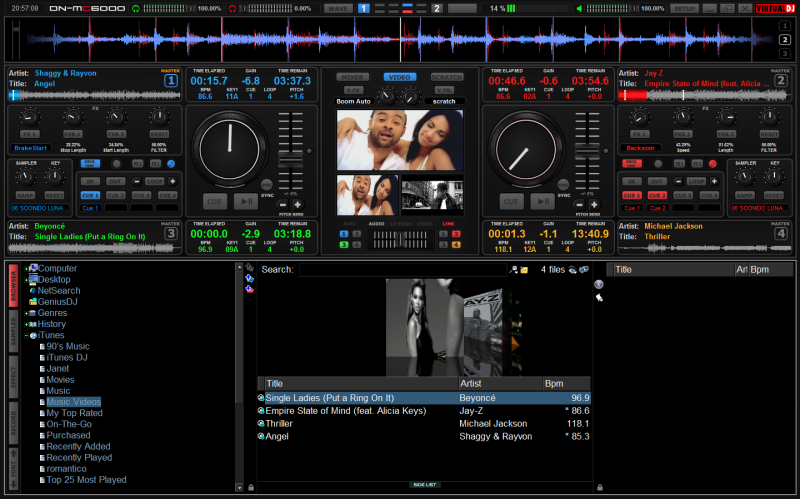Viewport: 800px width, 499px height.
Task: Click the lock icon below the folder scrollbar
Action: [x=251, y=487]
